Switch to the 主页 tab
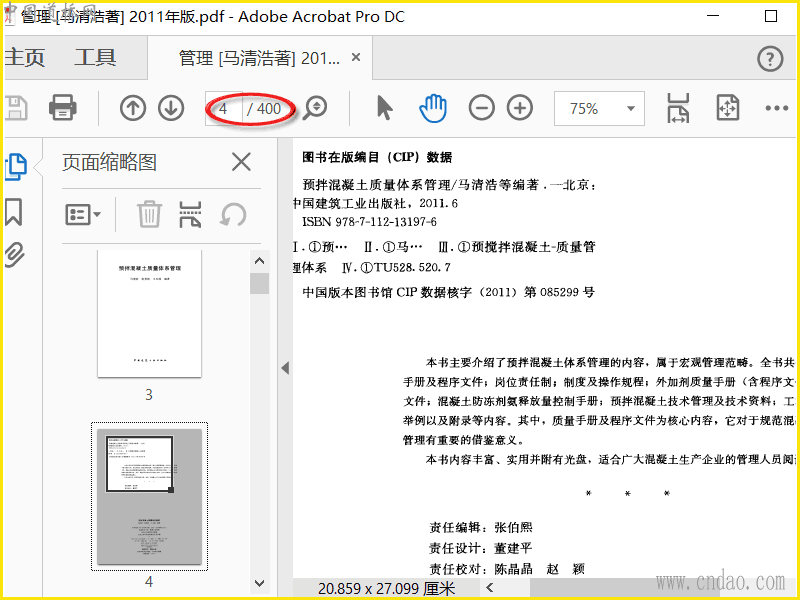This screenshot has width=800, height=600. pos(25,57)
